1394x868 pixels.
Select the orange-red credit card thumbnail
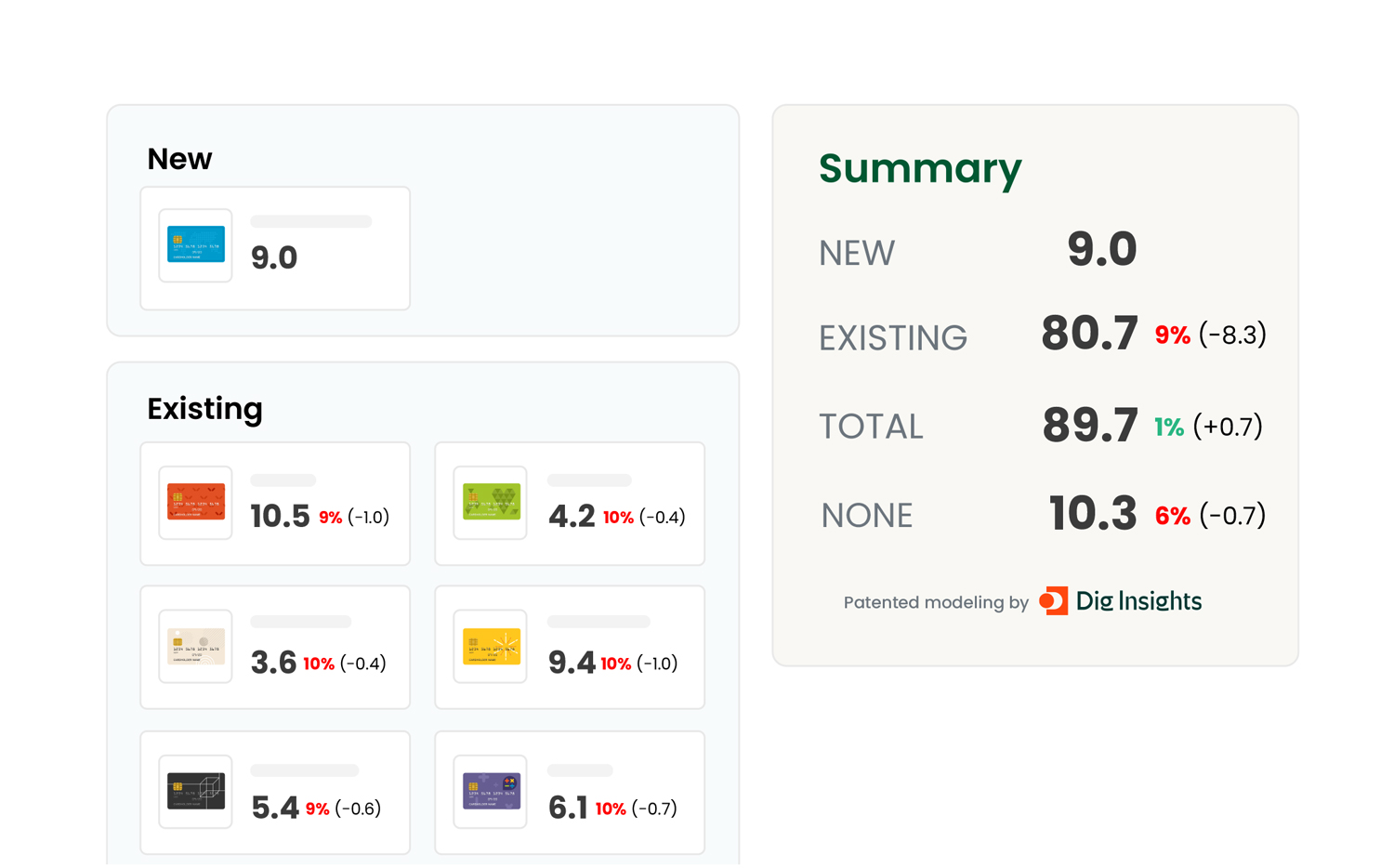[x=195, y=502]
